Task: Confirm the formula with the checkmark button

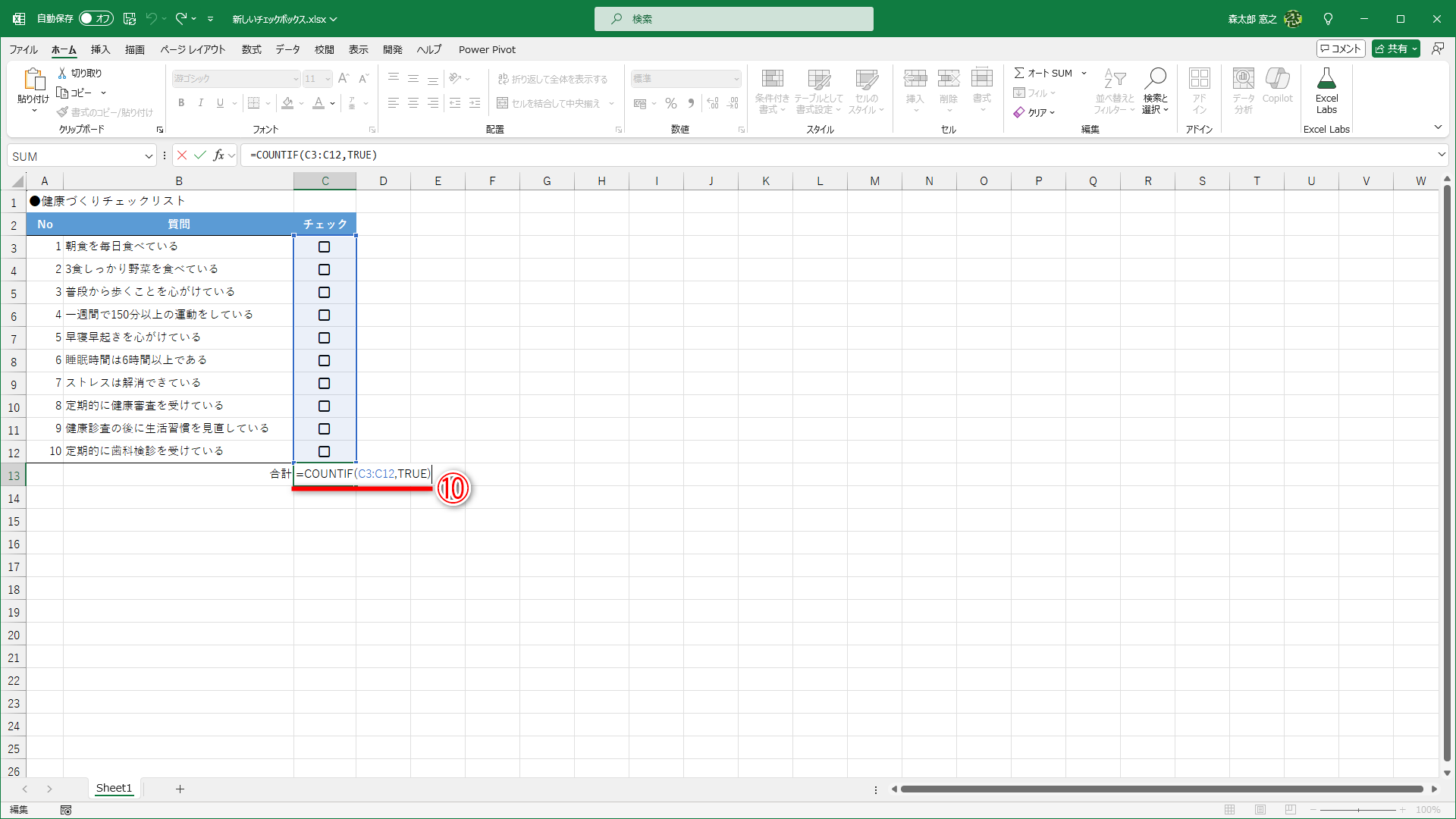Action: [199, 155]
